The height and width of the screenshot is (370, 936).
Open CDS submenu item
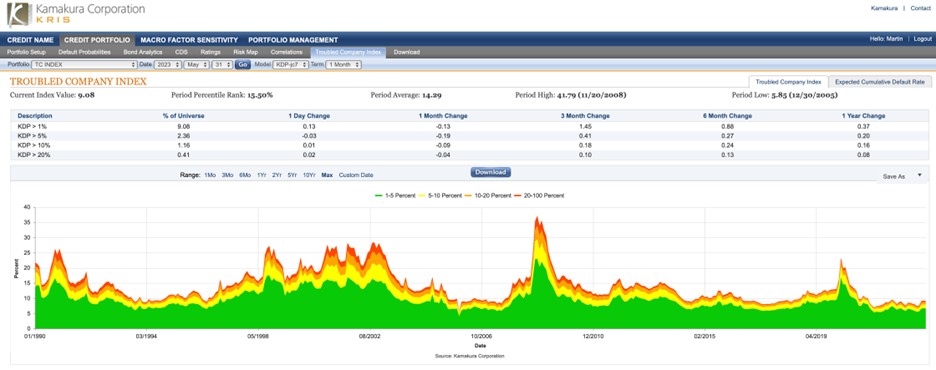click(181, 52)
